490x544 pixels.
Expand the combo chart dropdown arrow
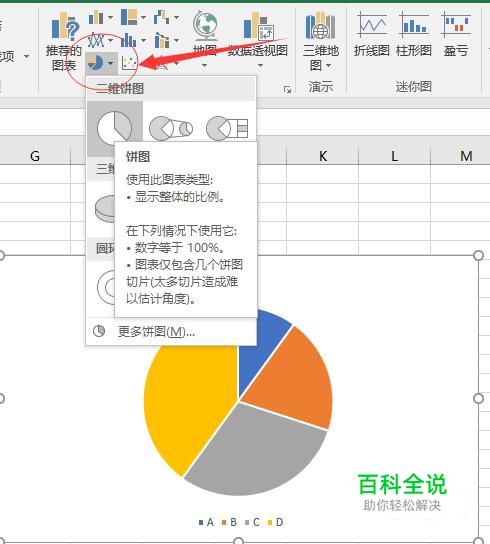(177, 41)
